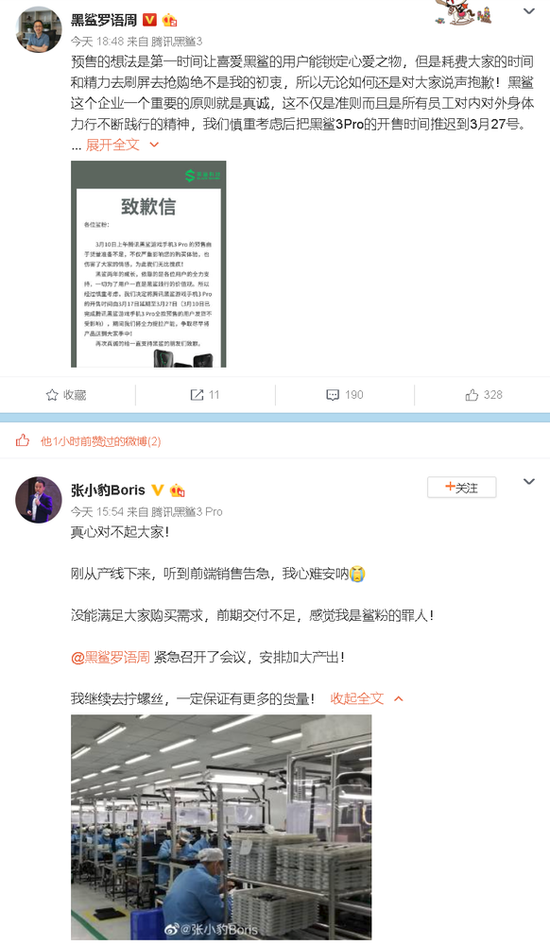Like the first post with thumbs-up 328
This screenshot has height=945, width=550.
pyautogui.click(x=484, y=395)
